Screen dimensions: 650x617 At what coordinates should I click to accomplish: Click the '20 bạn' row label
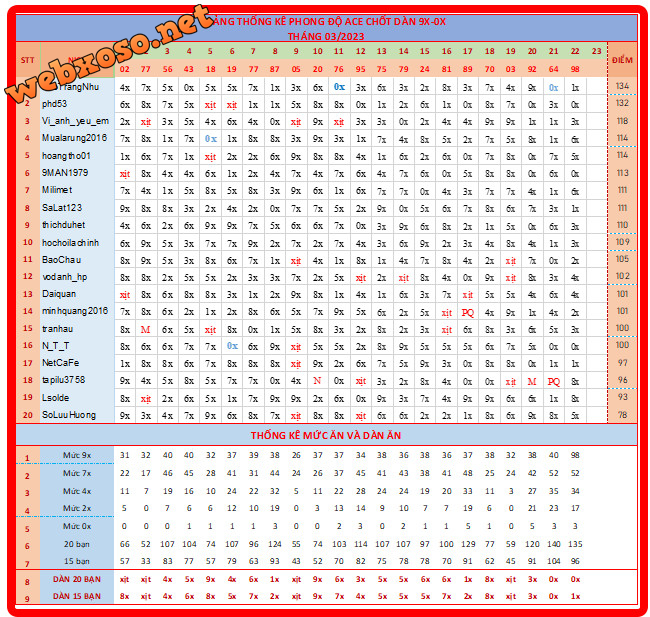point(77,544)
